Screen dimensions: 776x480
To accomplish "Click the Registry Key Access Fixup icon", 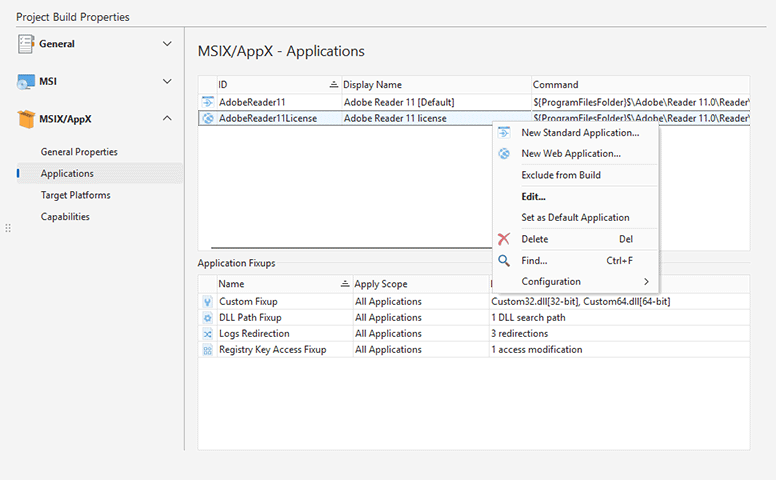I will coord(207,350).
